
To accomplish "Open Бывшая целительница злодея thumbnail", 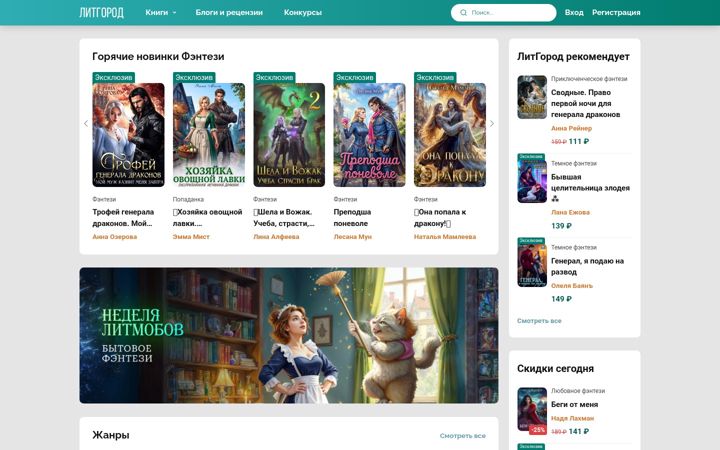I will point(532,179).
